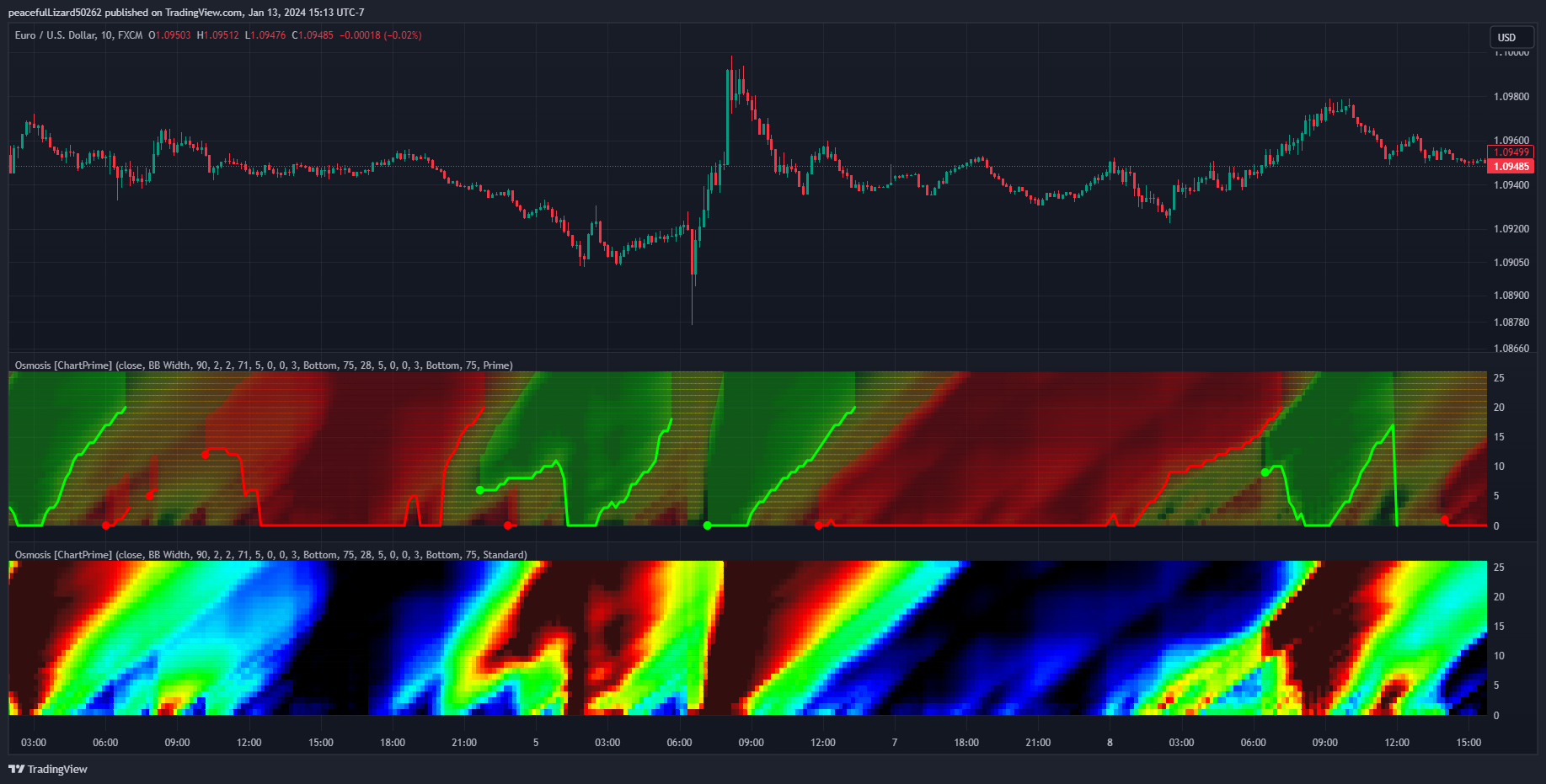This screenshot has height=784, width=1546.
Task: Click the green signal dot on the zero line
Action: 708,525
